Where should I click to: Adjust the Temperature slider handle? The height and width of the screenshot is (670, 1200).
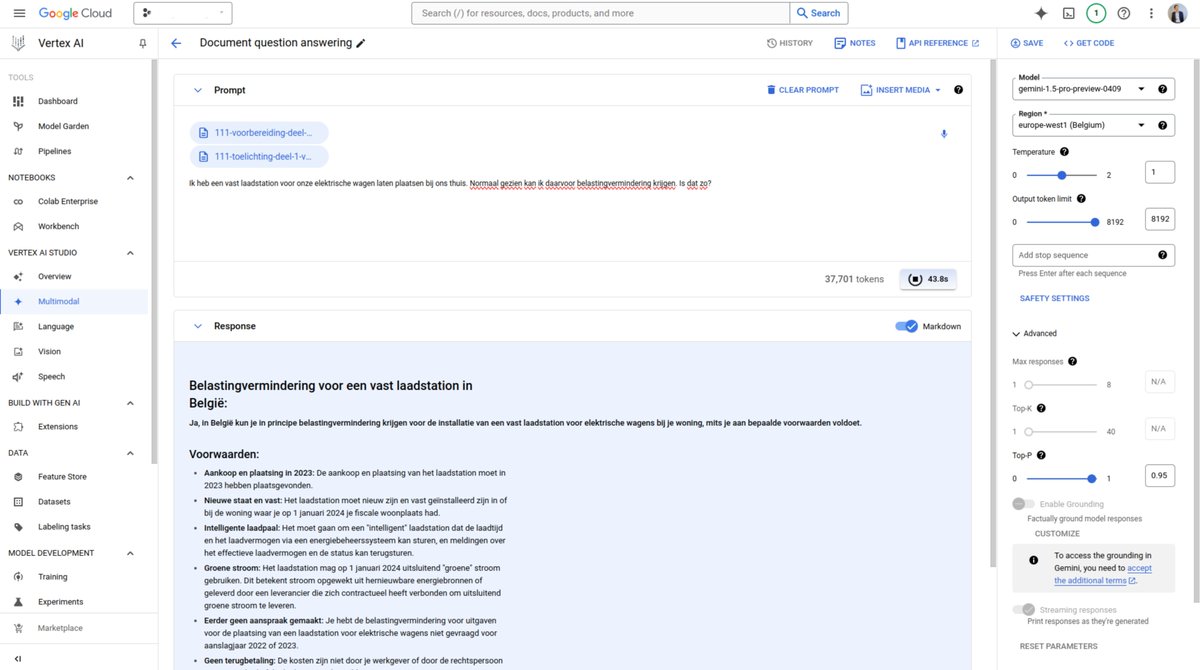(1062, 175)
